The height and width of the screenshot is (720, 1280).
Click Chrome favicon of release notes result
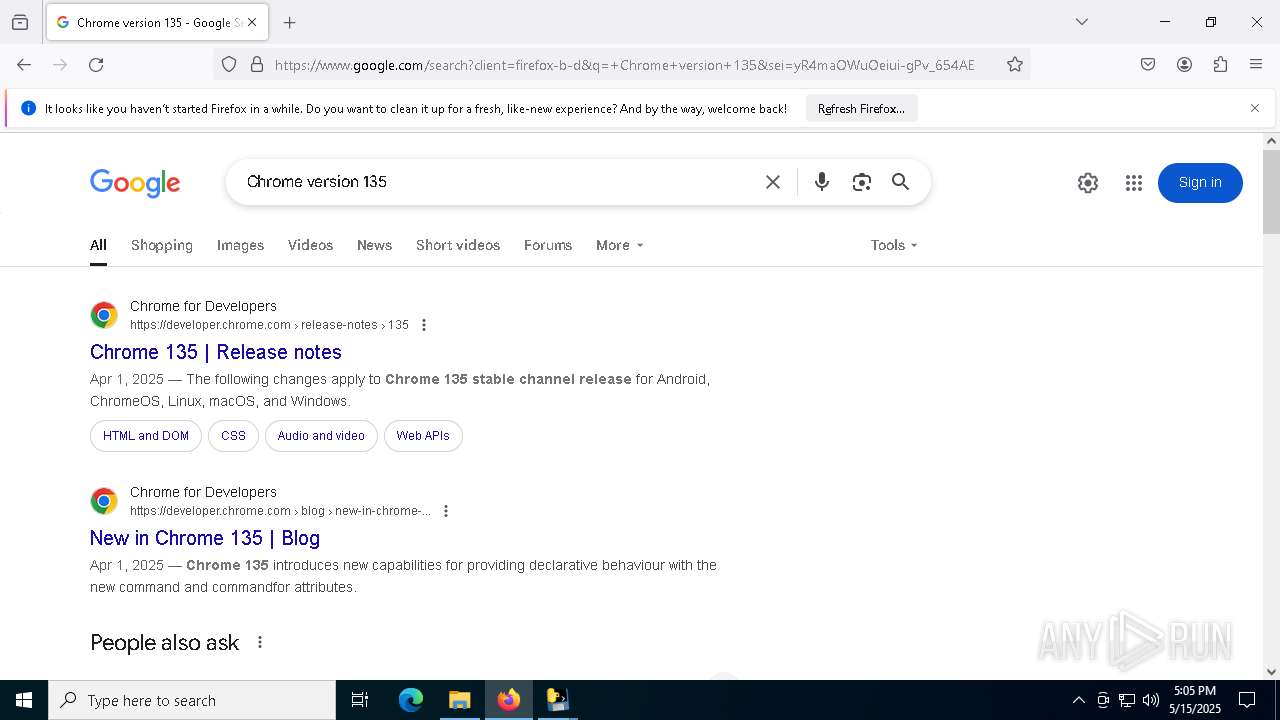tap(104, 315)
